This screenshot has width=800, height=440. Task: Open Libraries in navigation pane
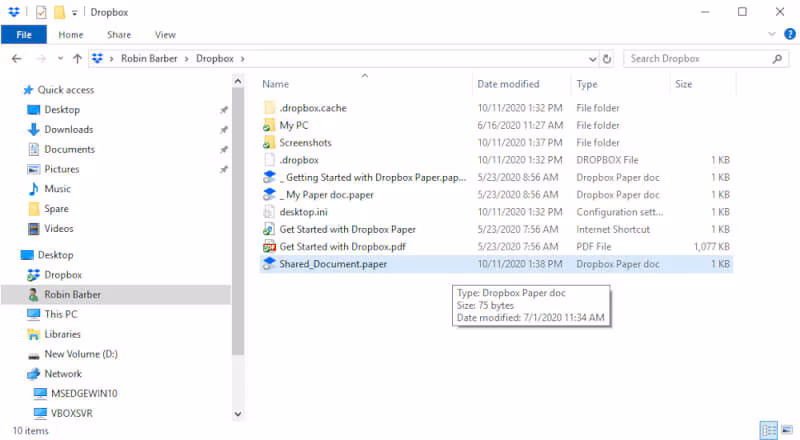click(62, 334)
